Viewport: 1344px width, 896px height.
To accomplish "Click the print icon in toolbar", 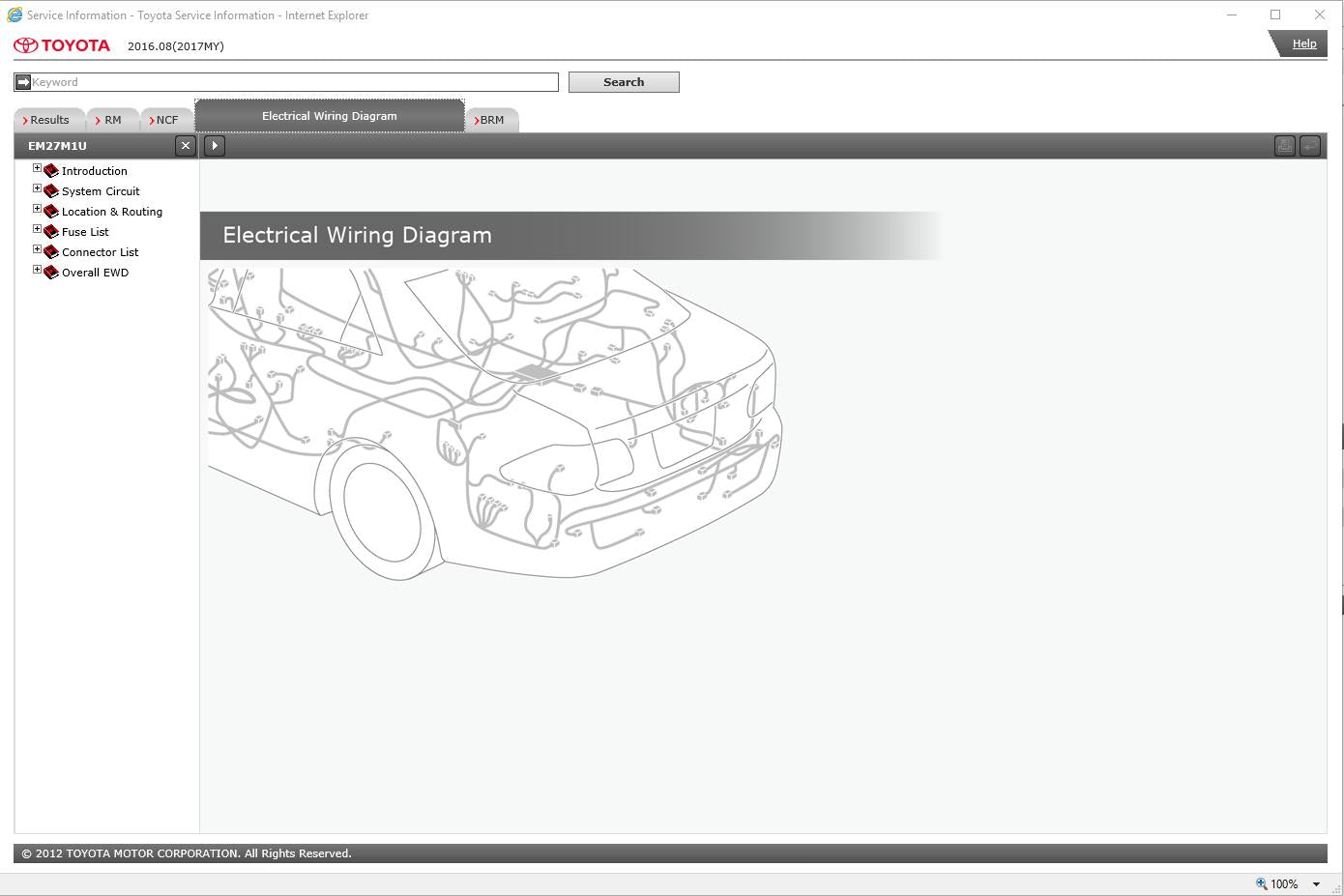I will pos(1284,146).
